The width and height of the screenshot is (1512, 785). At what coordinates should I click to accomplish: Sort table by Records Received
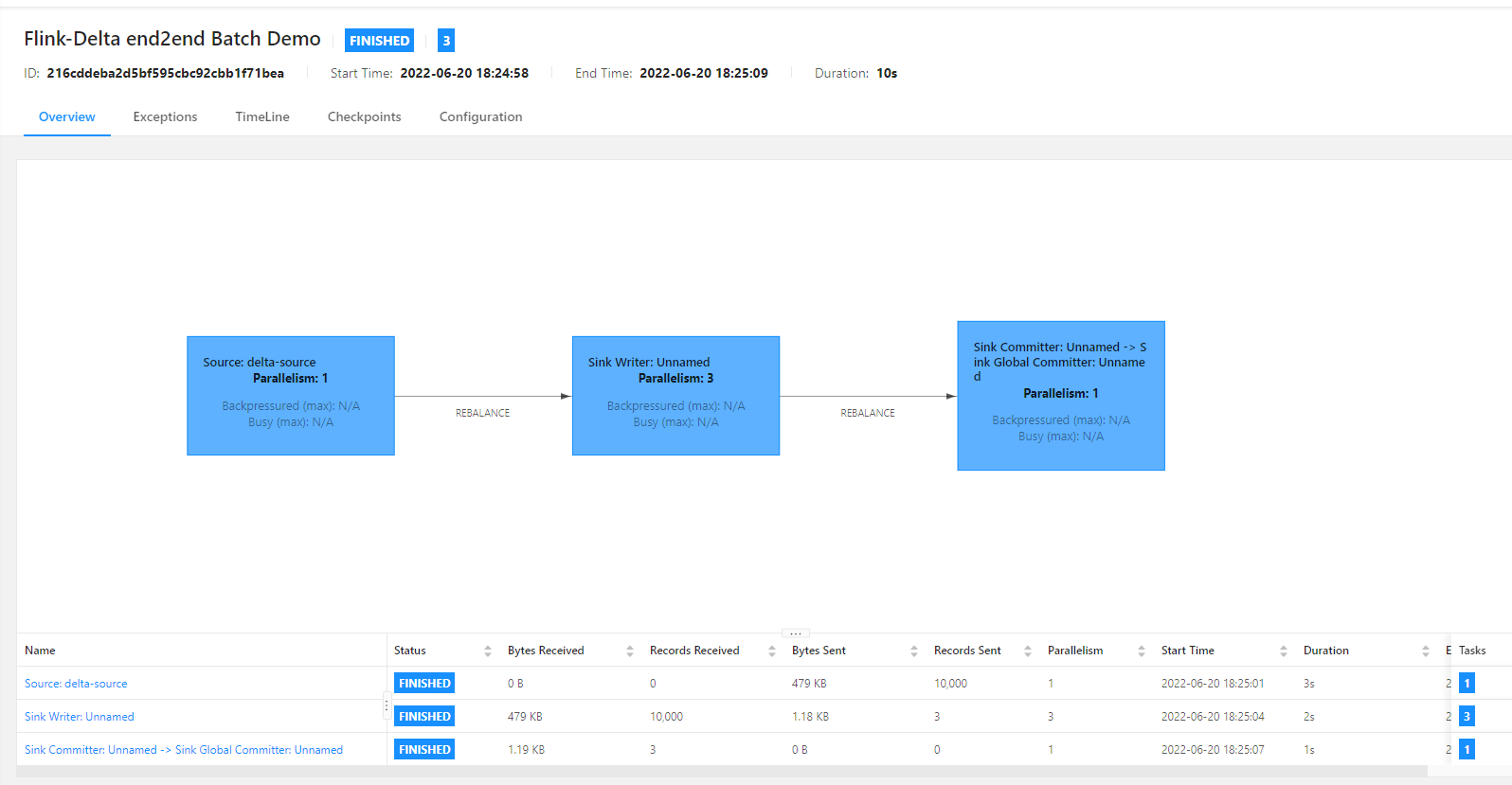coord(772,651)
